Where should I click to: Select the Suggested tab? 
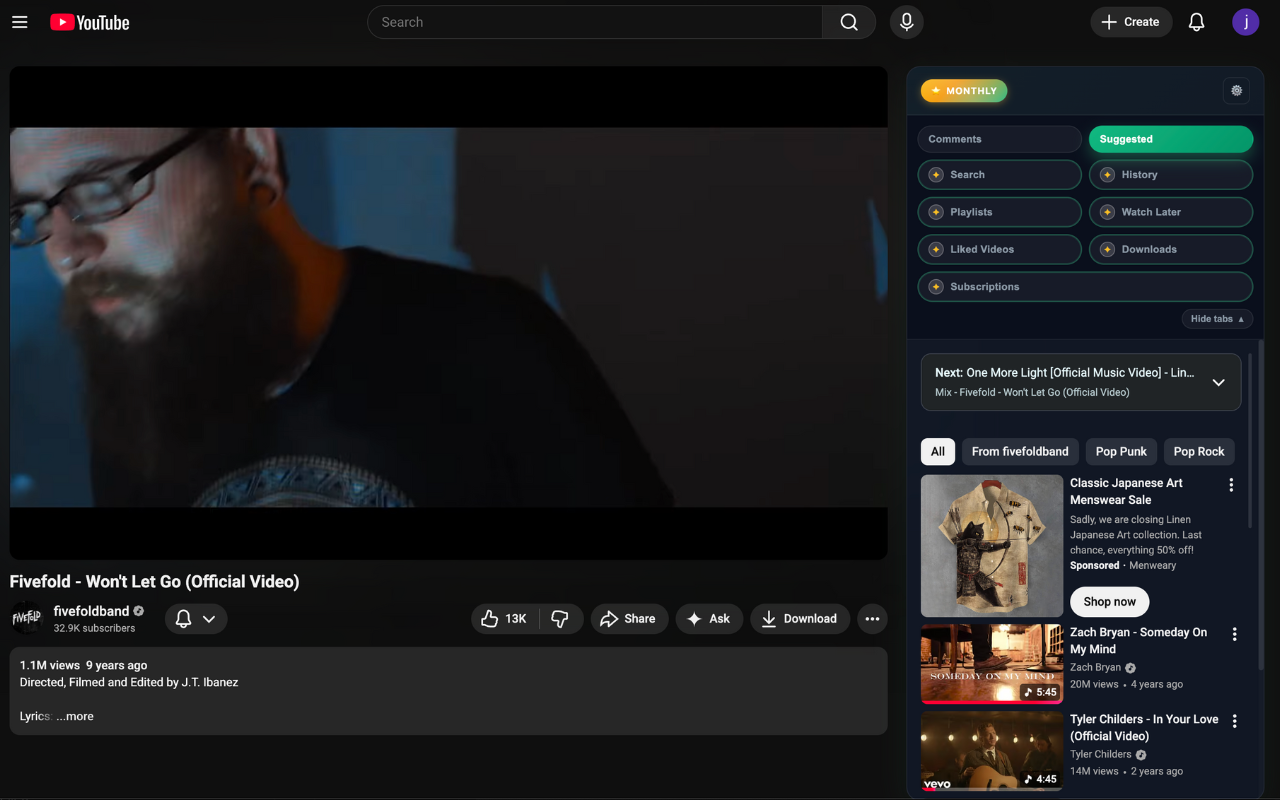point(1171,139)
